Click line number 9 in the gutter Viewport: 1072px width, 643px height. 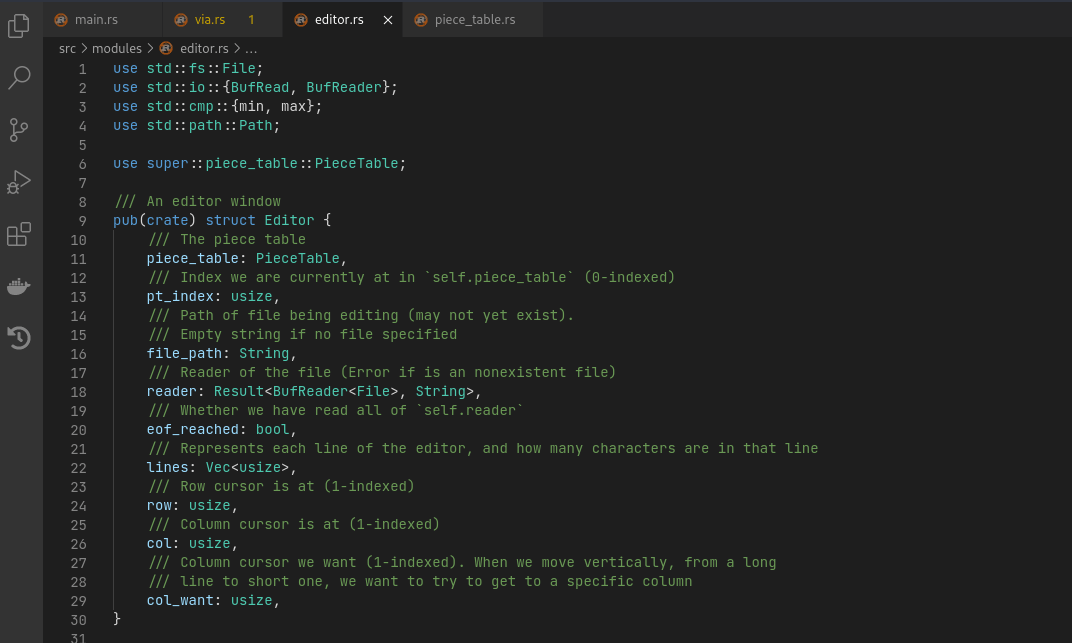click(x=83, y=221)
